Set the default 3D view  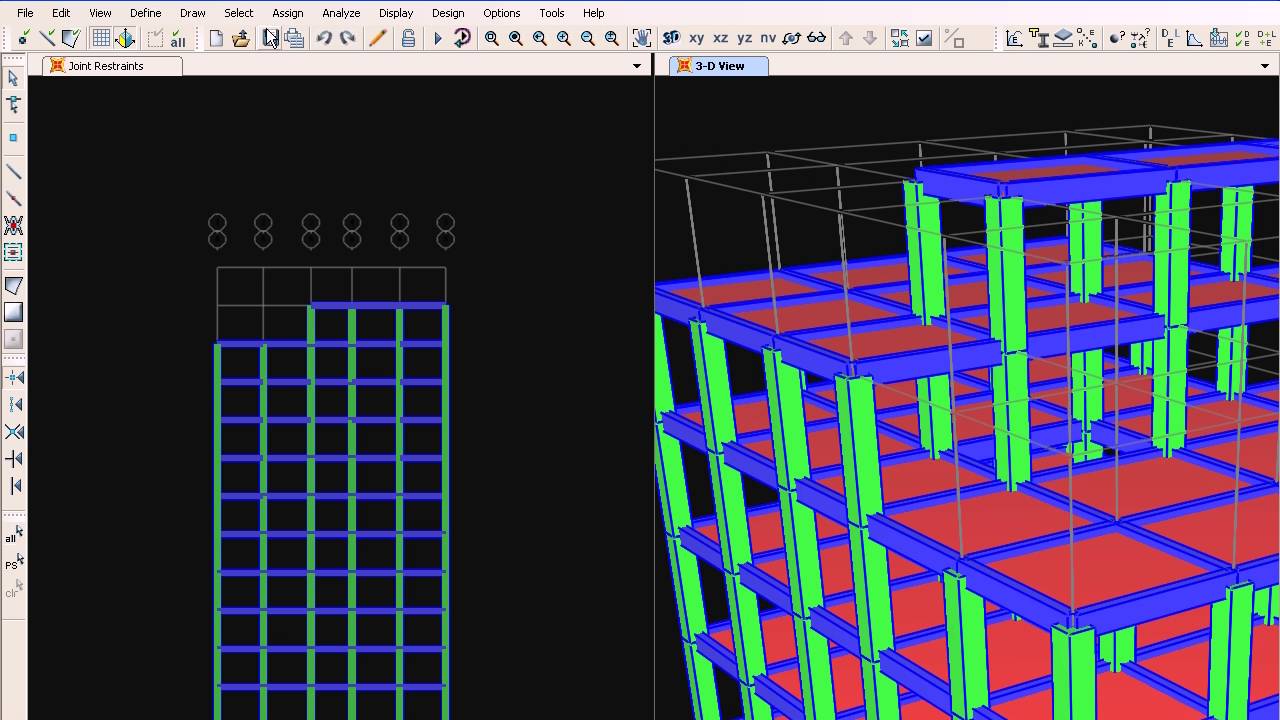click(672, 38)
